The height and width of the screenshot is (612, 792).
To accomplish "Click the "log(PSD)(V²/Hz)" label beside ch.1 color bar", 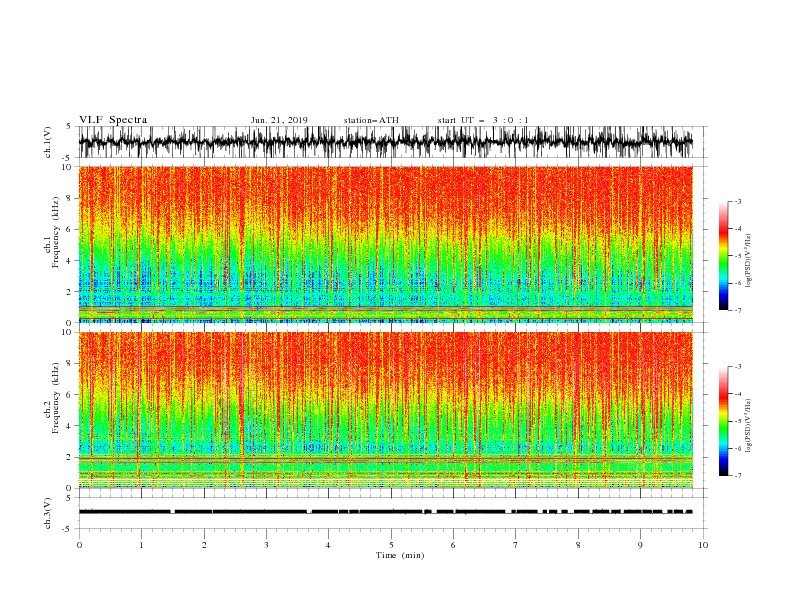I will 748,261.
